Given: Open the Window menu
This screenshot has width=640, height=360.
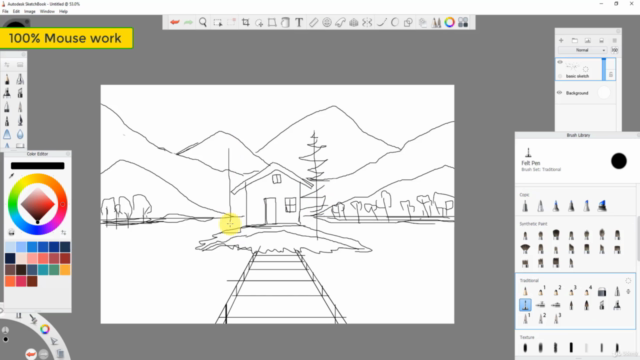Looking at the screenshot, I should pyautogui.click(x=47, y=11).
